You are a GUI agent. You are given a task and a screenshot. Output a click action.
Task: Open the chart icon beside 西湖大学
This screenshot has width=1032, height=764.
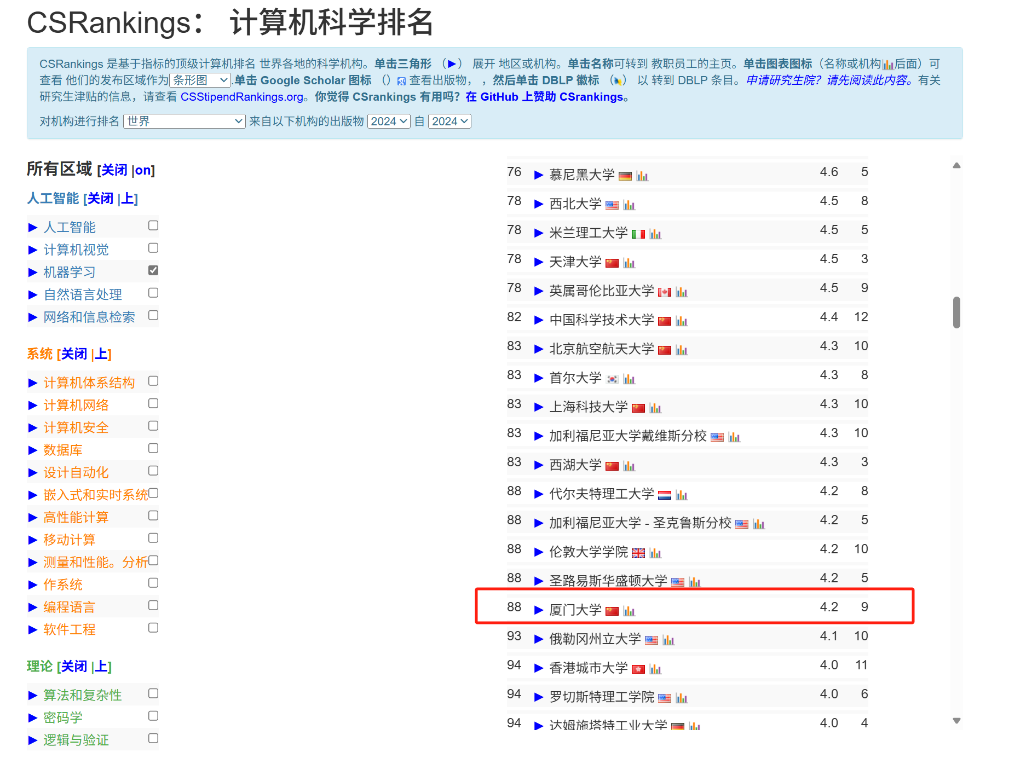629,465
